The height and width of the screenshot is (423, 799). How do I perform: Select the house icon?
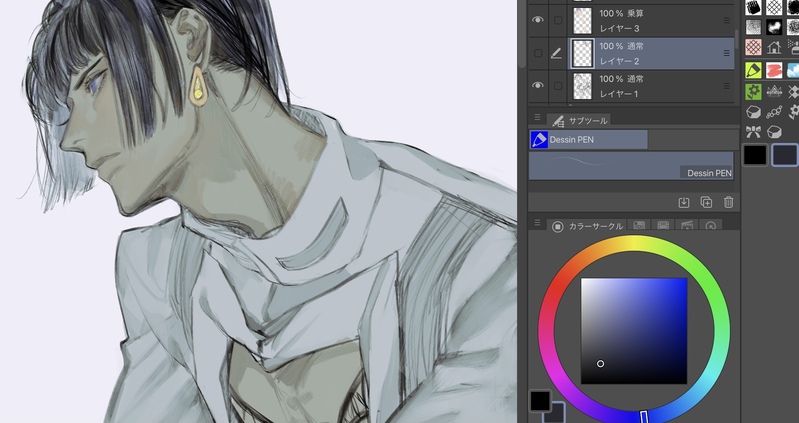click(x=774, y=48)
